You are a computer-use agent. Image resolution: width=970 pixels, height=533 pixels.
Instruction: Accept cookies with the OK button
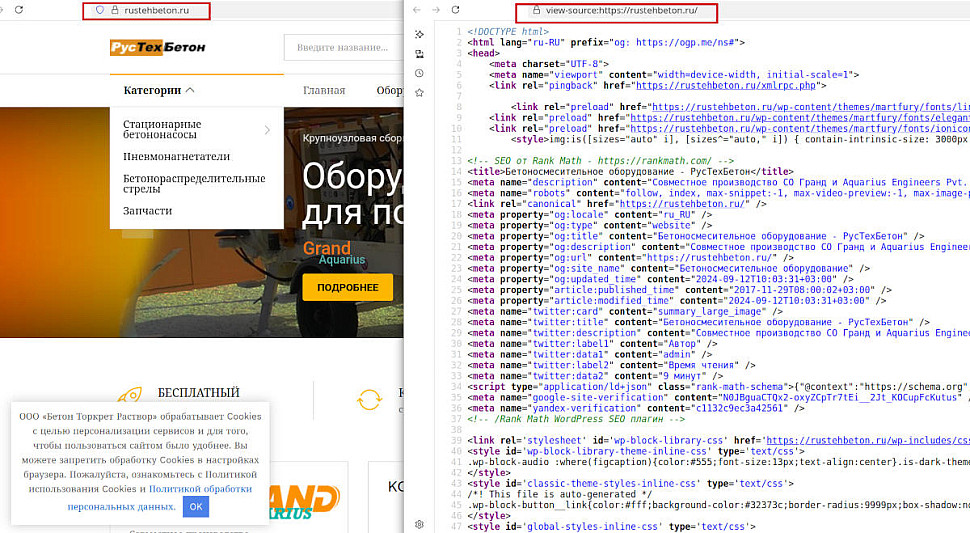(x=196, y=506)
